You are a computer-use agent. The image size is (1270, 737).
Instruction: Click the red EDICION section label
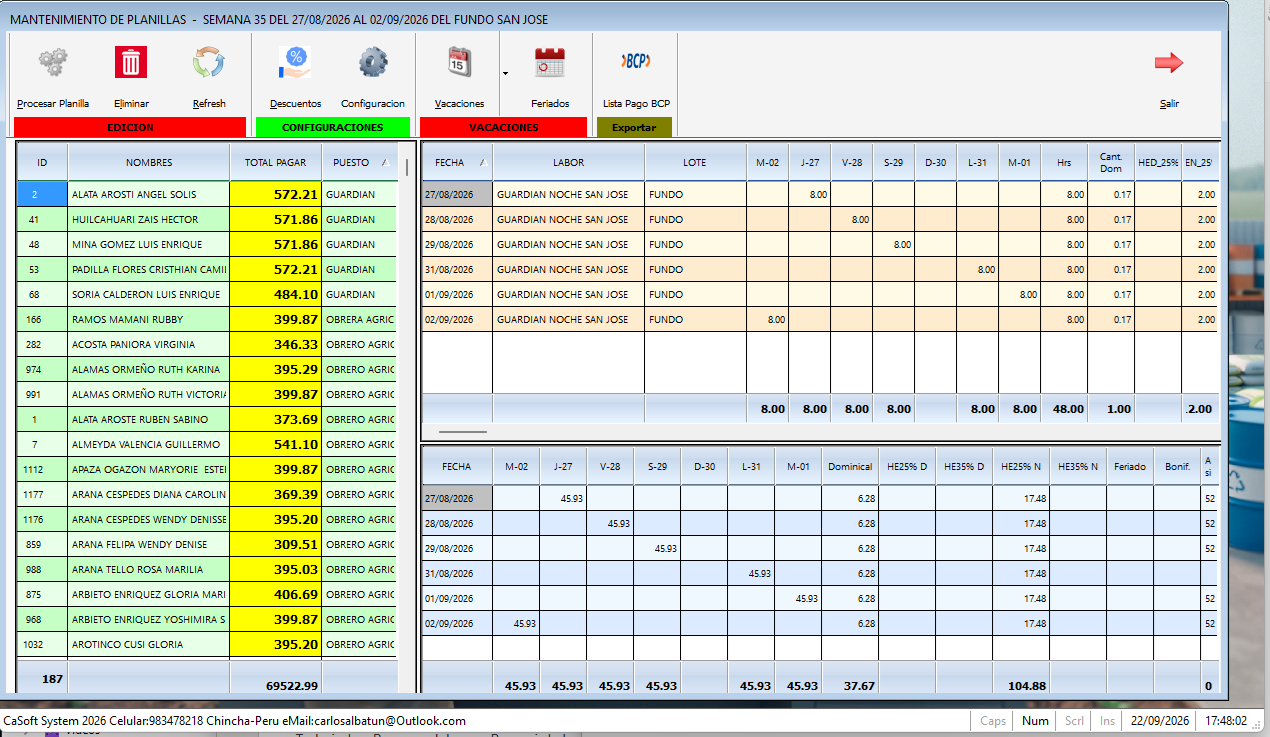tap(130, 127)
